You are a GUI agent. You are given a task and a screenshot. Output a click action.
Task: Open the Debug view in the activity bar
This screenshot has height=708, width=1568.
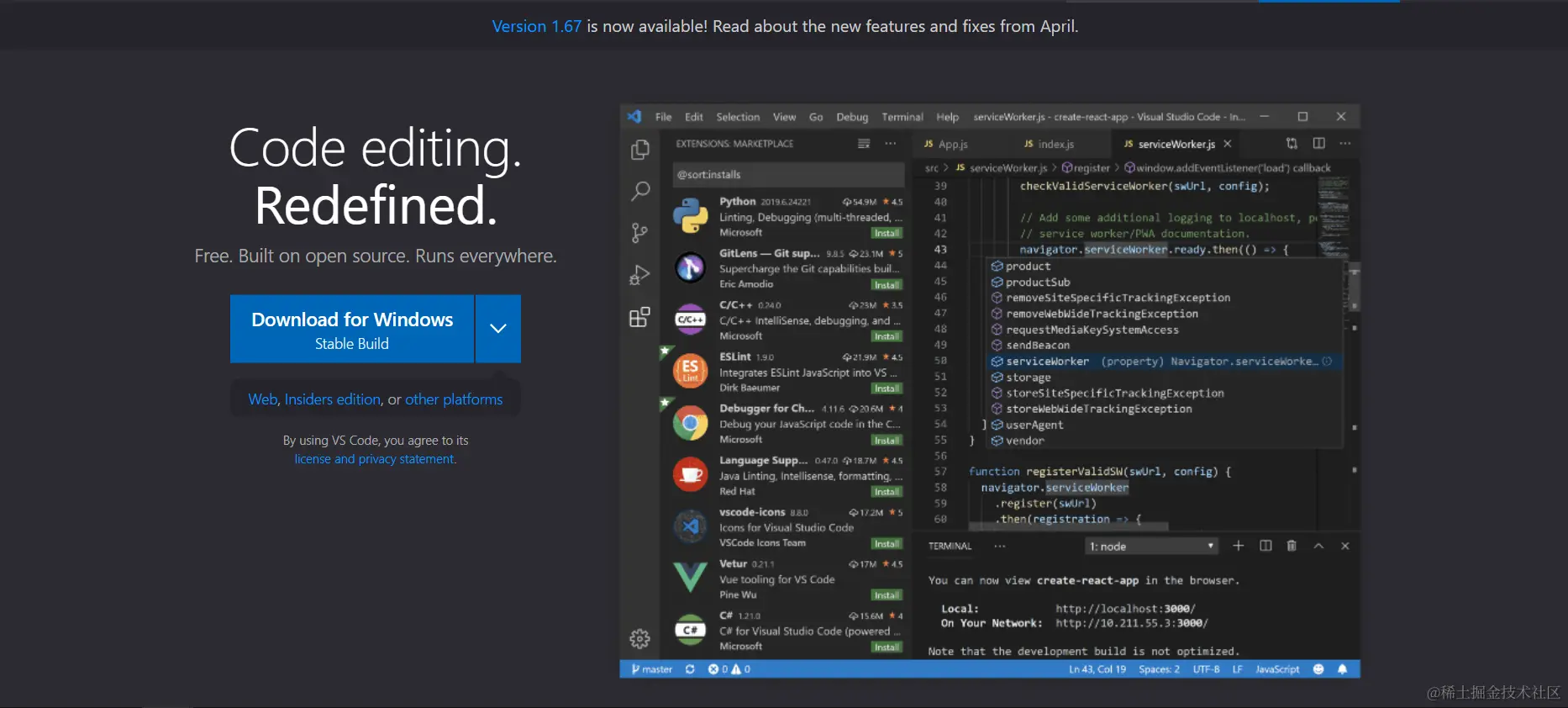pyautogui.click(x=640, y=275)
